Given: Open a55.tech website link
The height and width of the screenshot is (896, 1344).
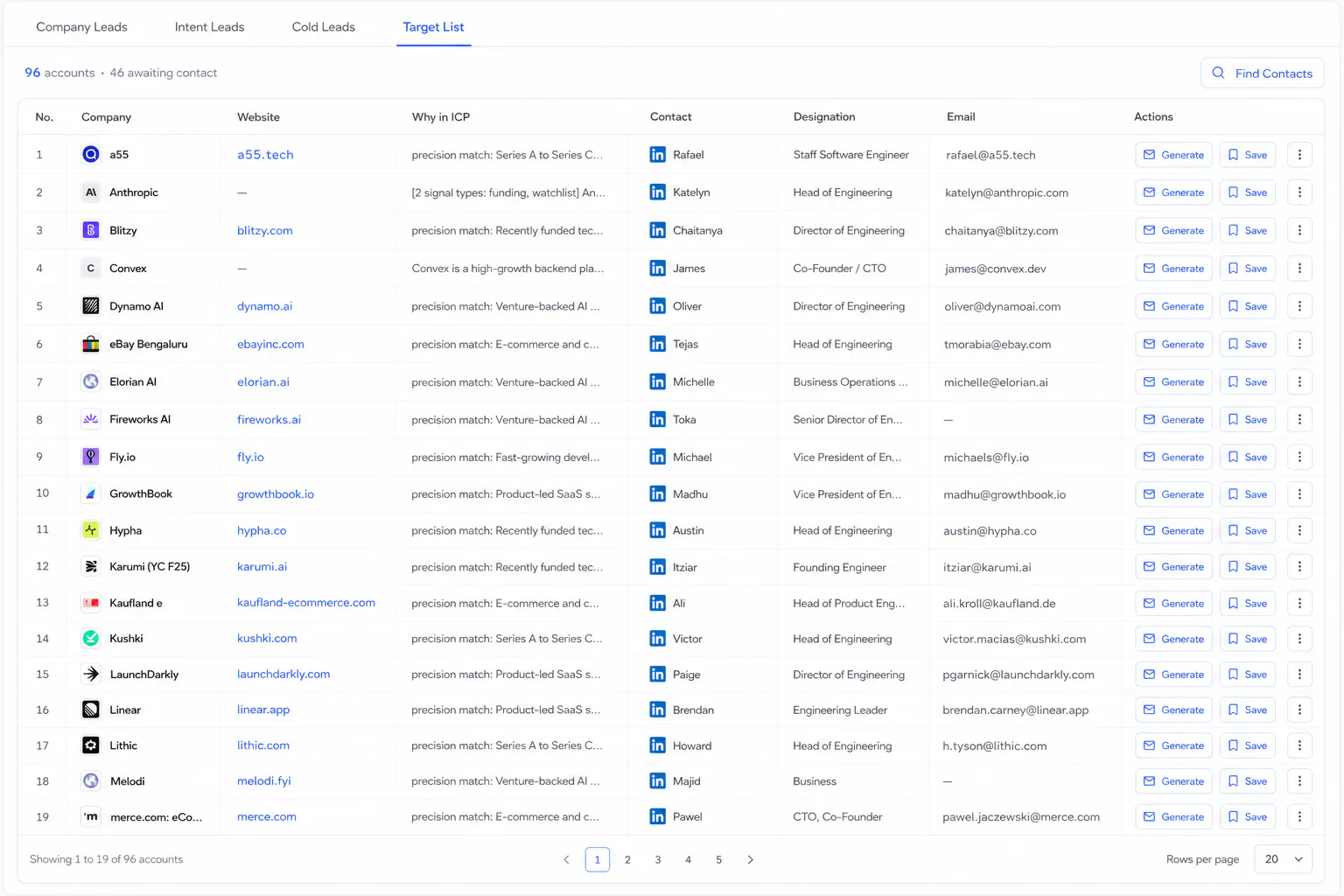Looking at the screenshot, I should [265, 155].
